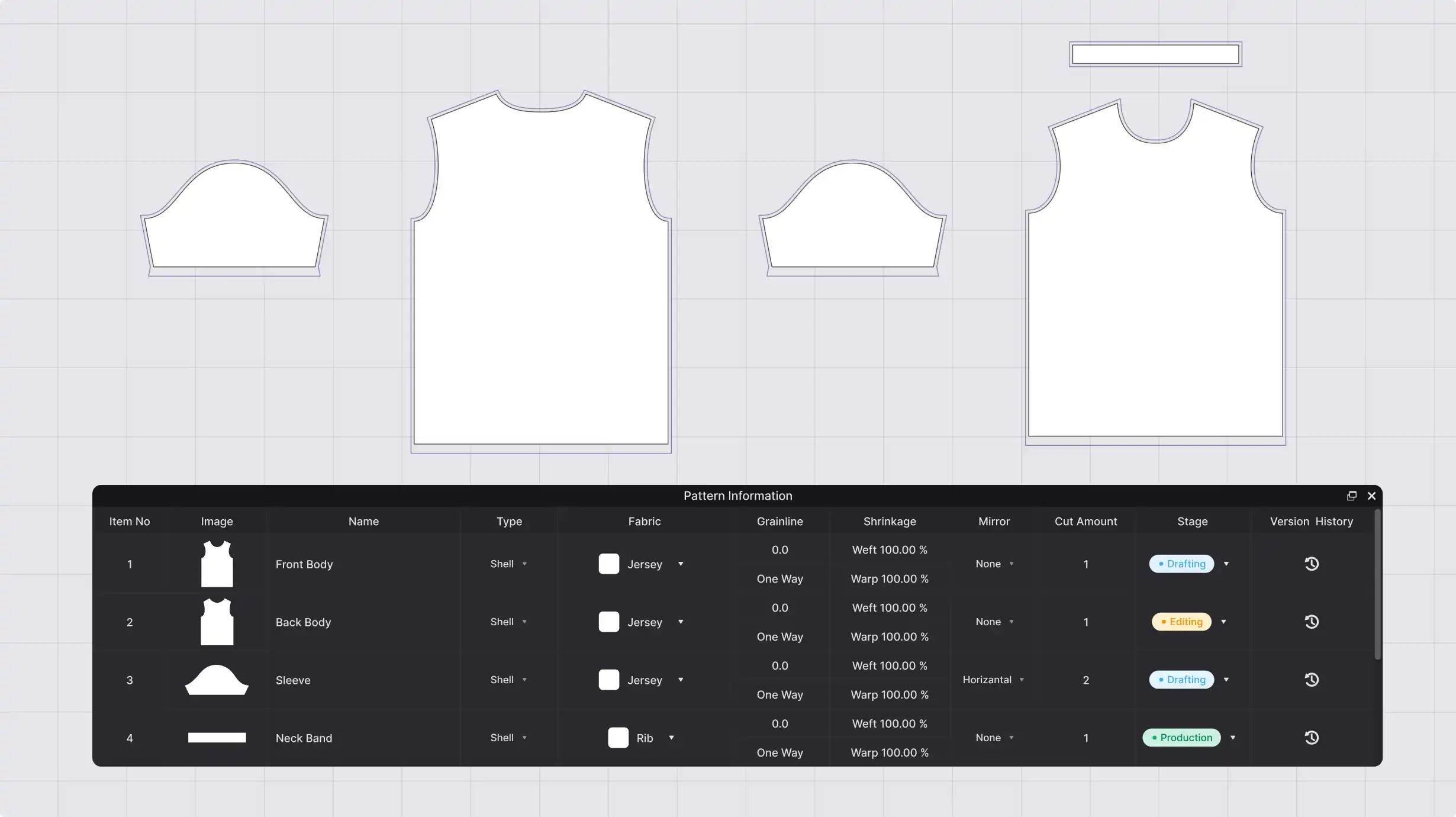Pop out the Pattern Information panel

pyautogui.click(x=1352, y=496)
